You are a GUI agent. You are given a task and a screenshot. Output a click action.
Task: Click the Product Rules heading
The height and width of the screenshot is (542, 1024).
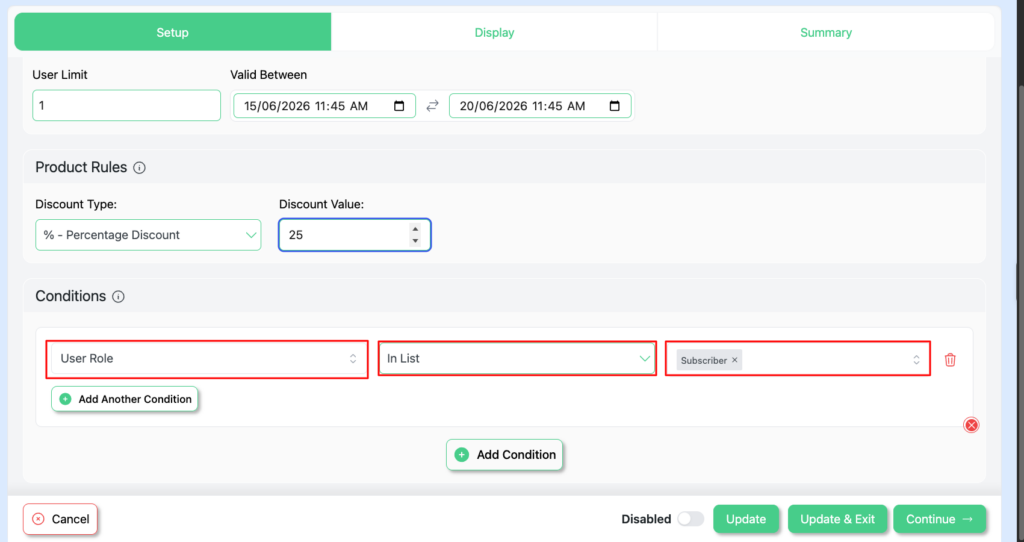coord(81,167)
